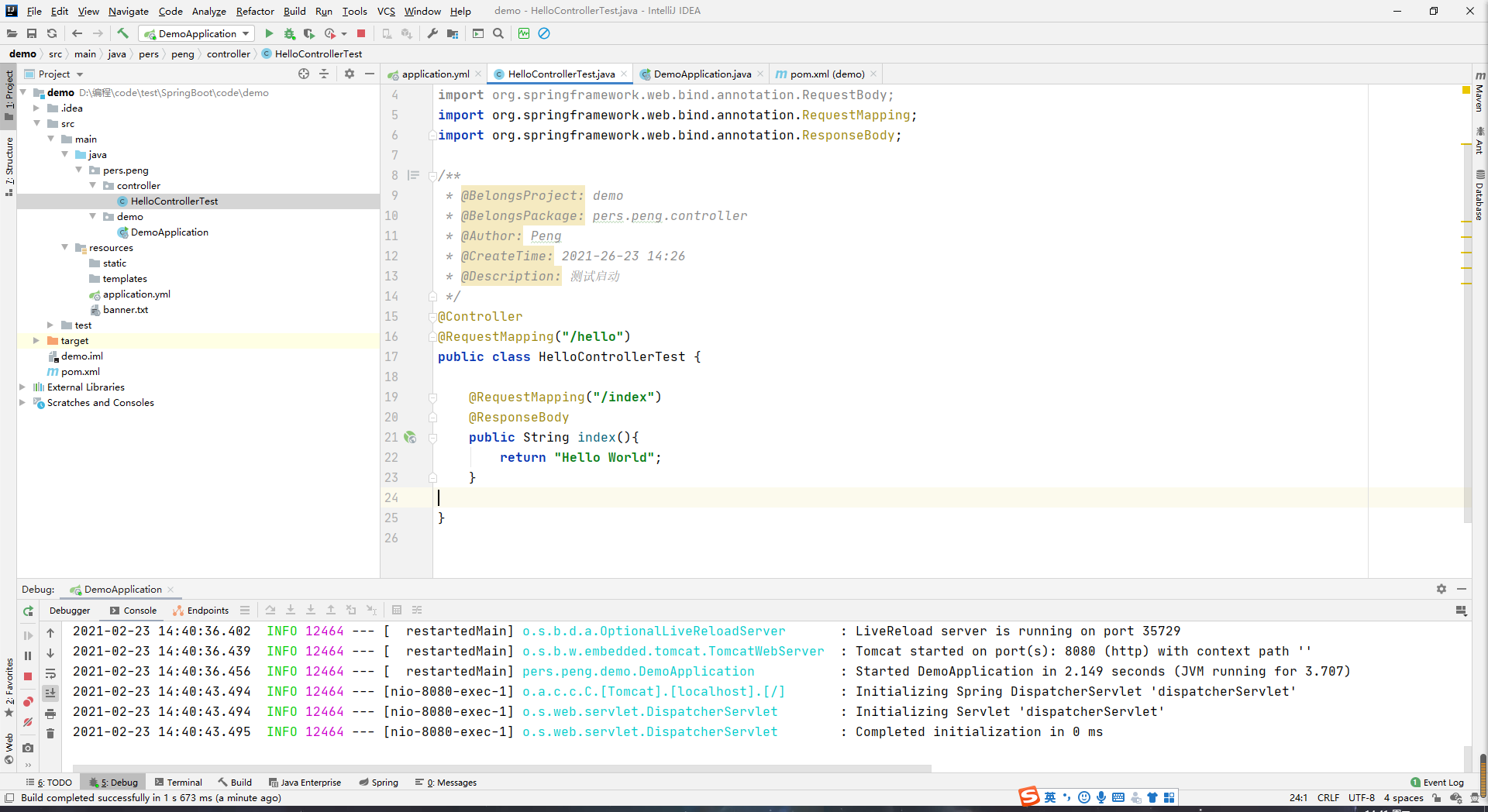Expand the test folder in tree
Screen dimensions: 1488x812
coord(50,325)
